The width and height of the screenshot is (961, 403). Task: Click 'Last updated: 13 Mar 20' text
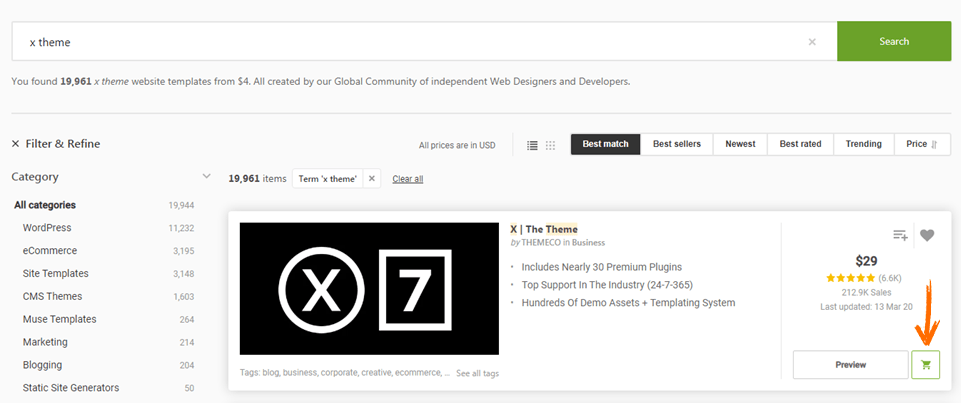[866, 306]
